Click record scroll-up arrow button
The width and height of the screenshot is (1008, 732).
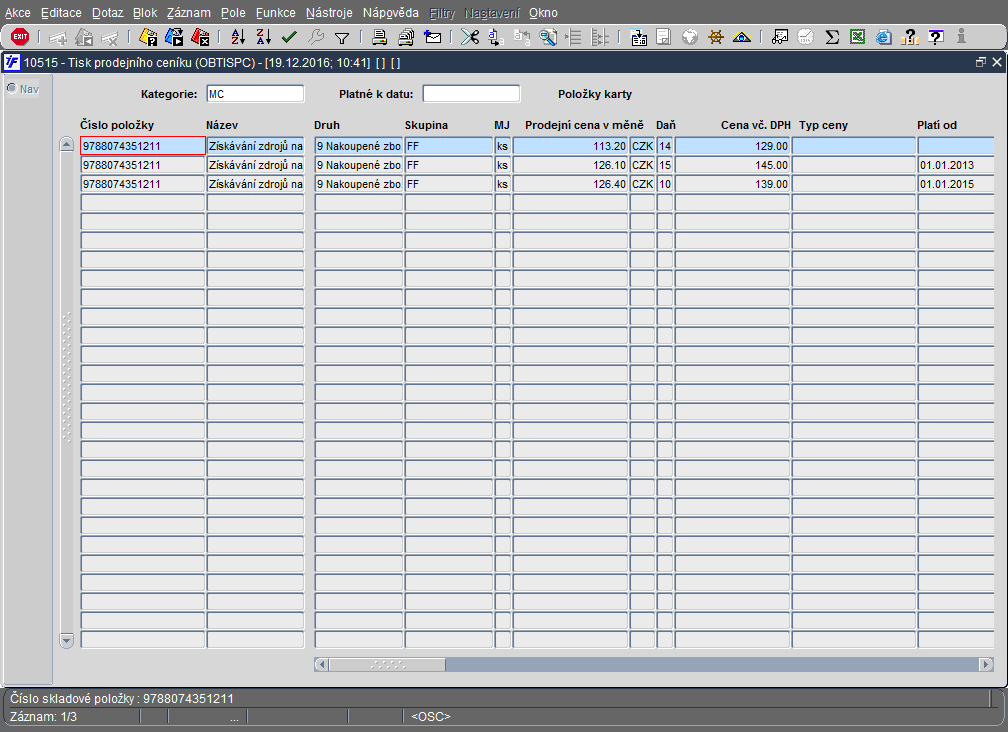(x=66, y=144)
